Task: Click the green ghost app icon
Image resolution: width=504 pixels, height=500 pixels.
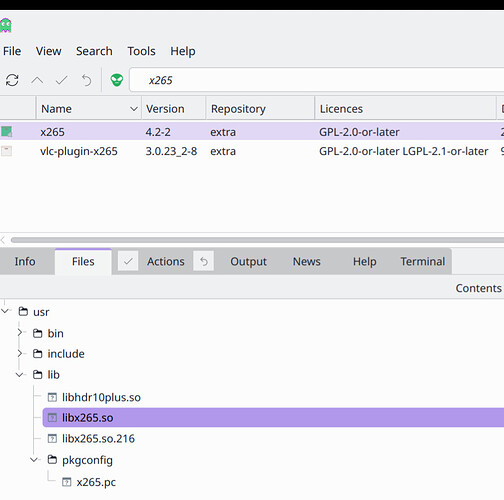Action: click(6, 26)
